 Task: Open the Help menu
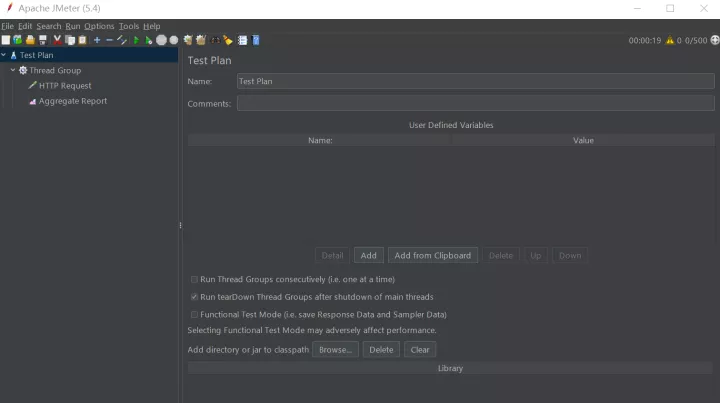click(152, 26)
